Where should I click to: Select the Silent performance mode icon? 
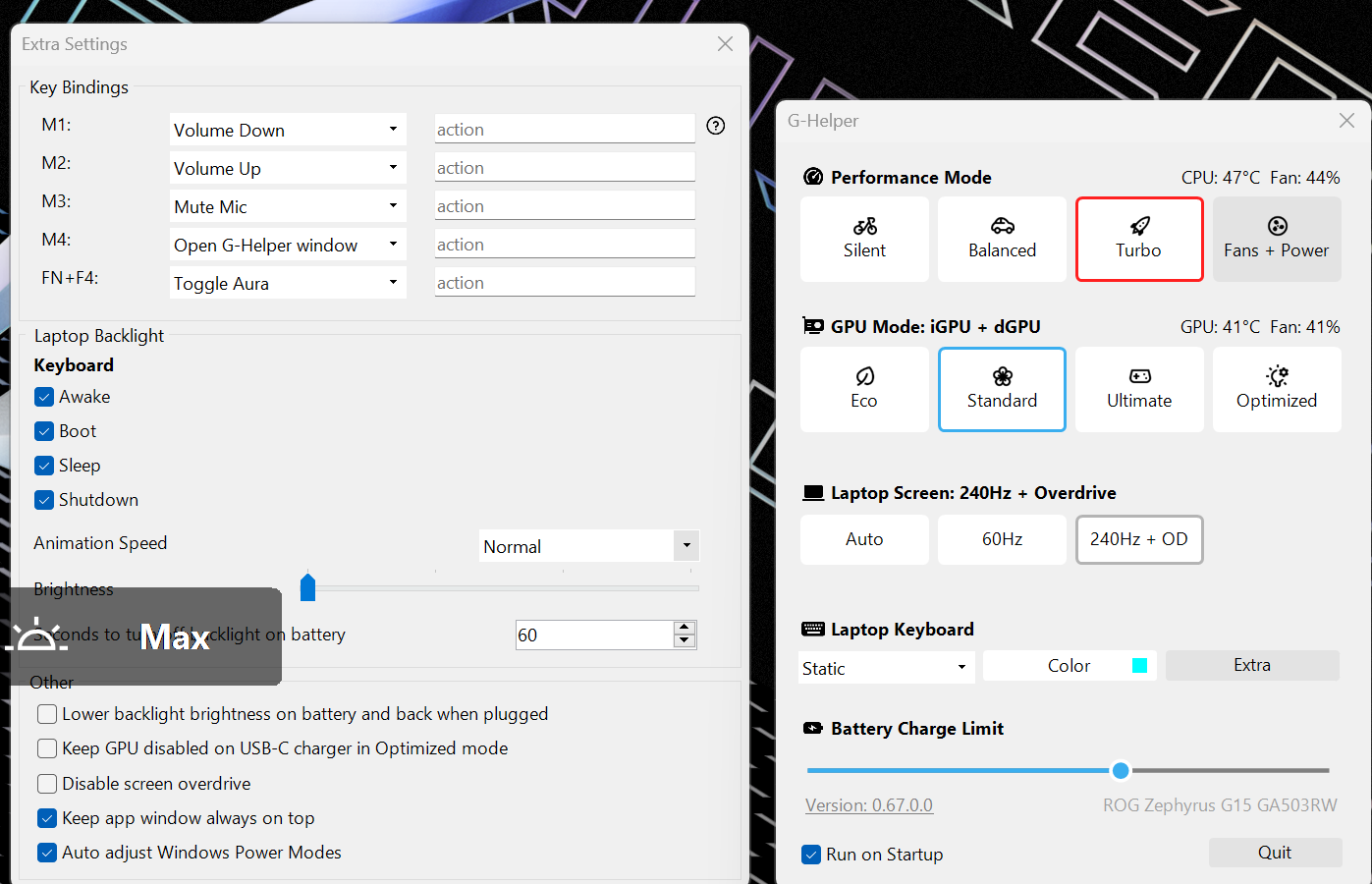(x=864, y=239)
